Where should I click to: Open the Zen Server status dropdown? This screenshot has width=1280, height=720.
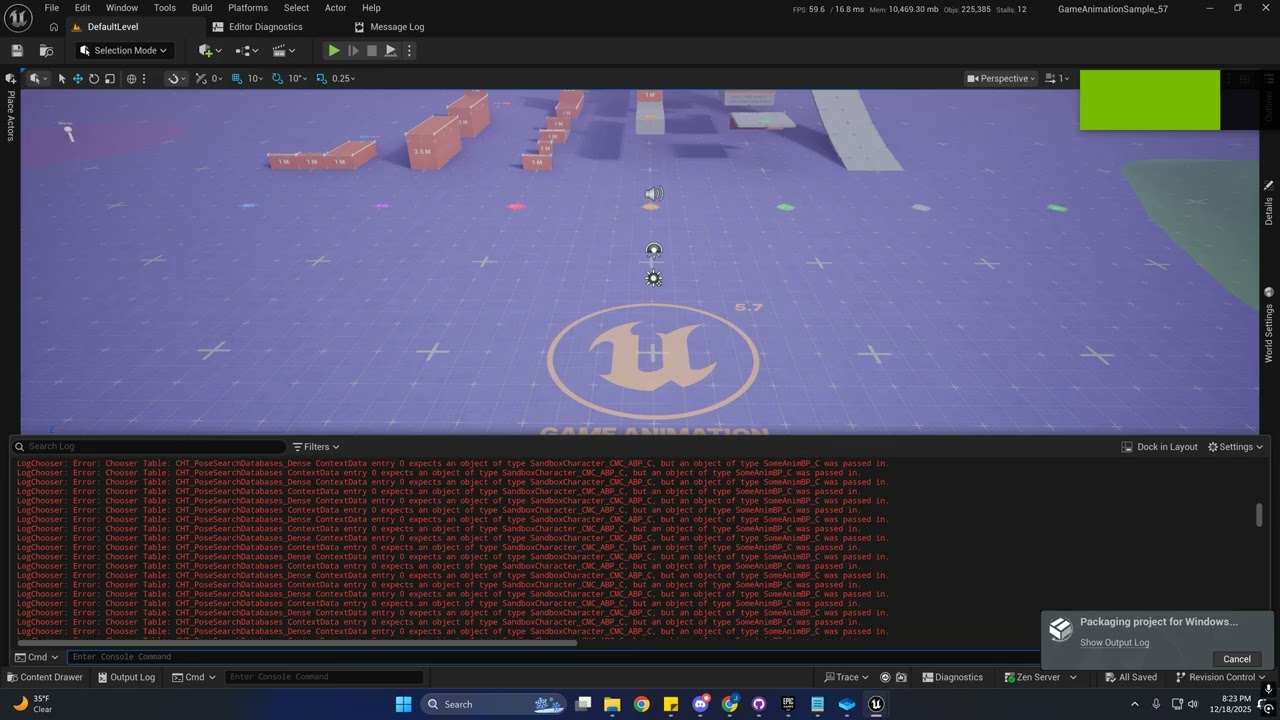[1039, 677]
